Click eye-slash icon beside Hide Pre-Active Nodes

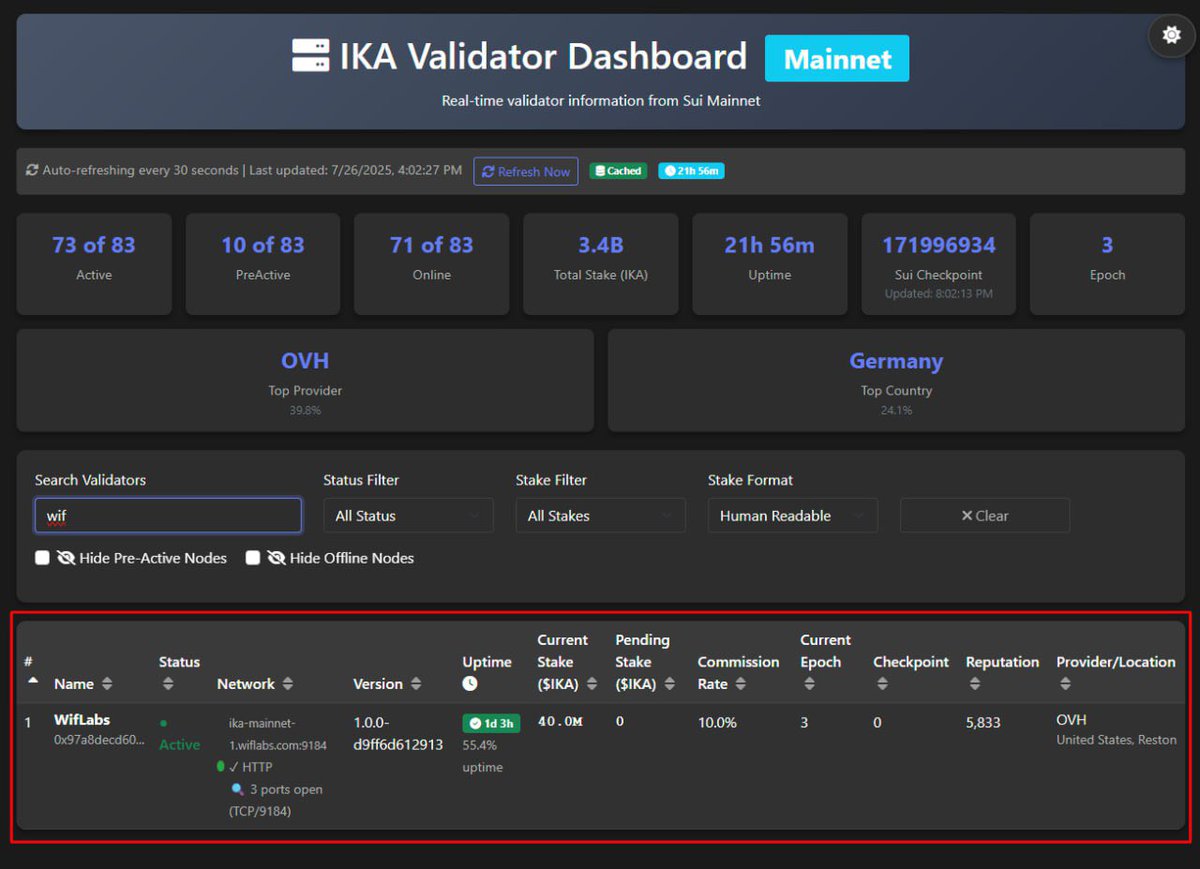(66, 558)
